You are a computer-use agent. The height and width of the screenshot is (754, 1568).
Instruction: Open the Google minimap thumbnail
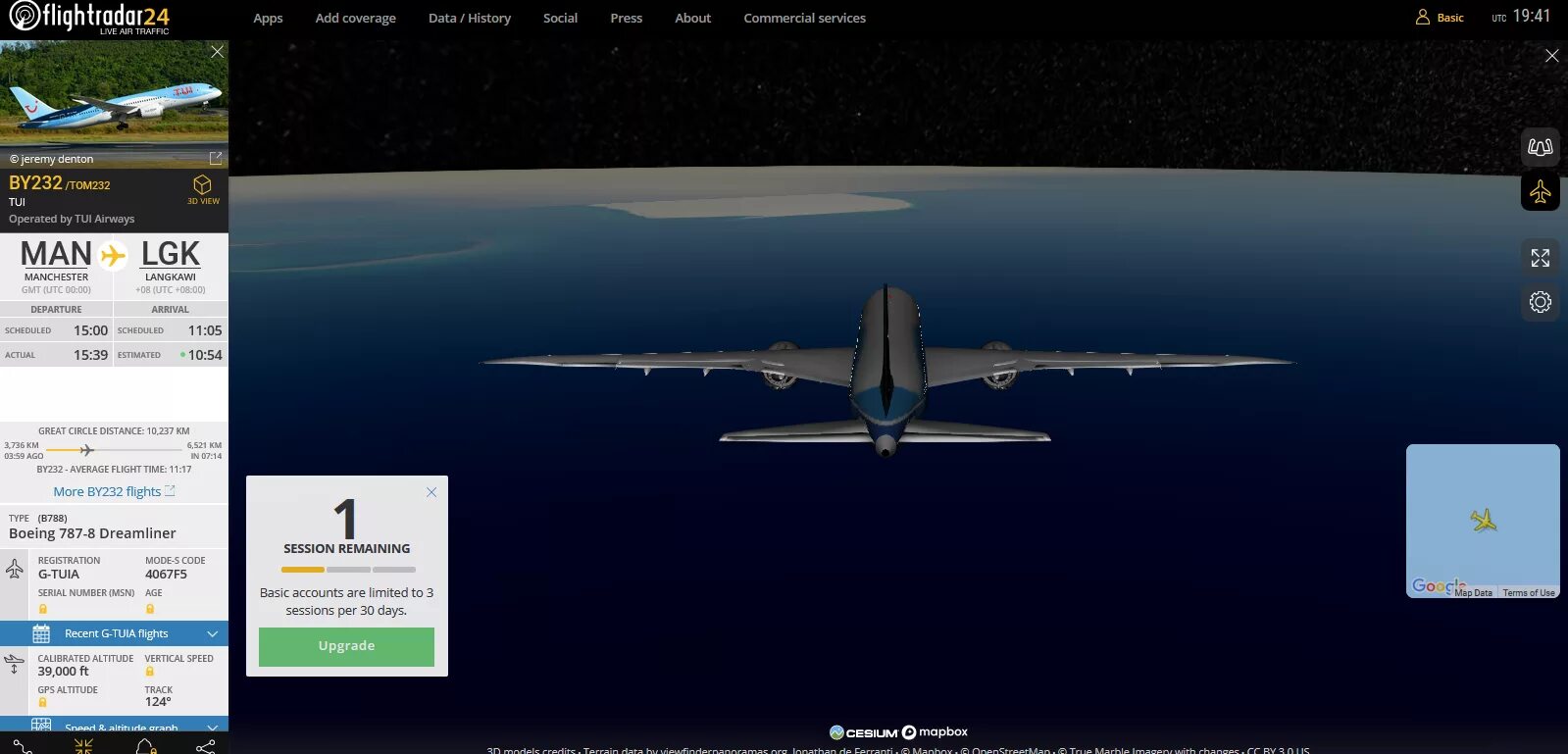point(1483,521)
